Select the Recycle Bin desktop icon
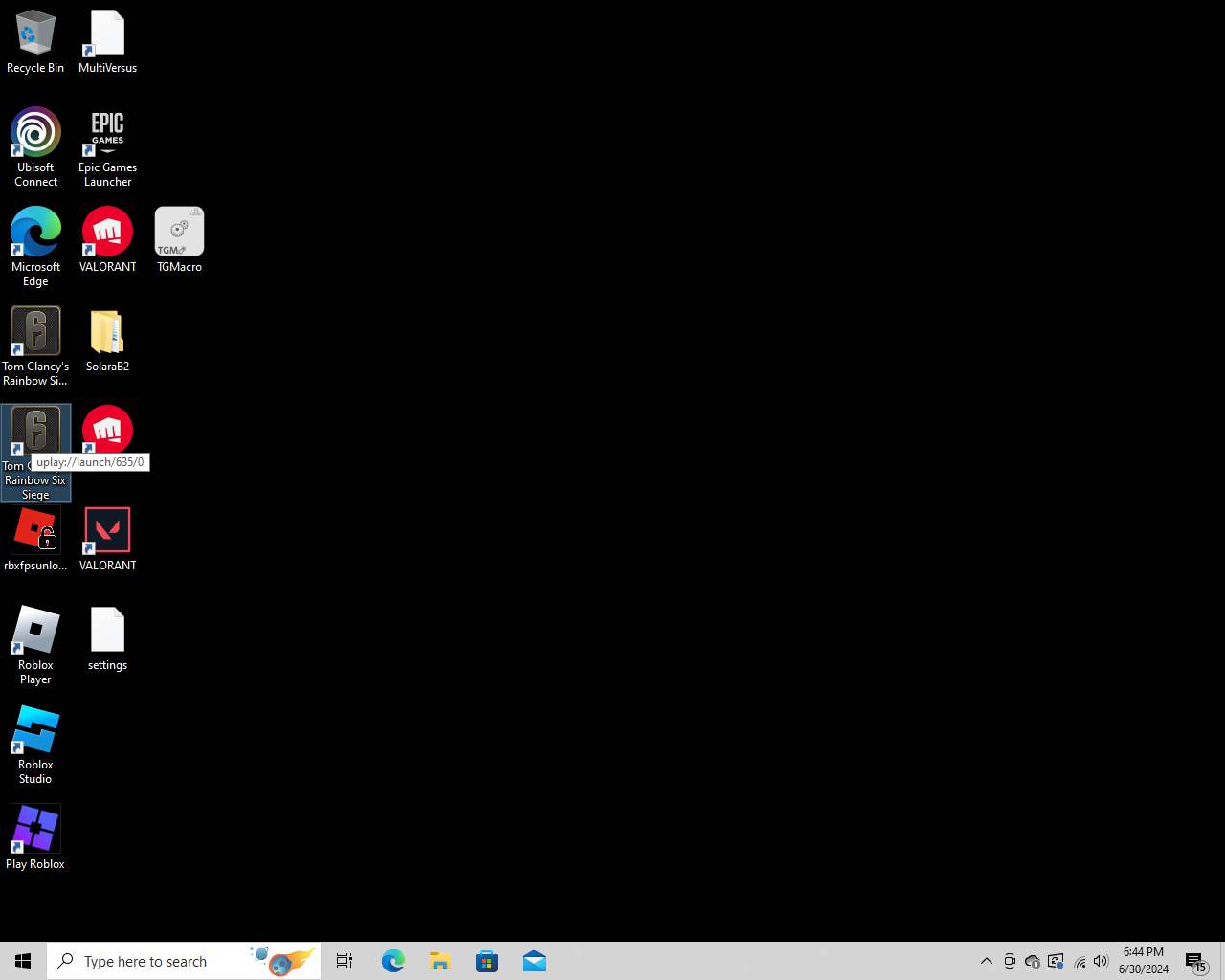Viewport: 1225px width, 980px height. tap(35, 42)
